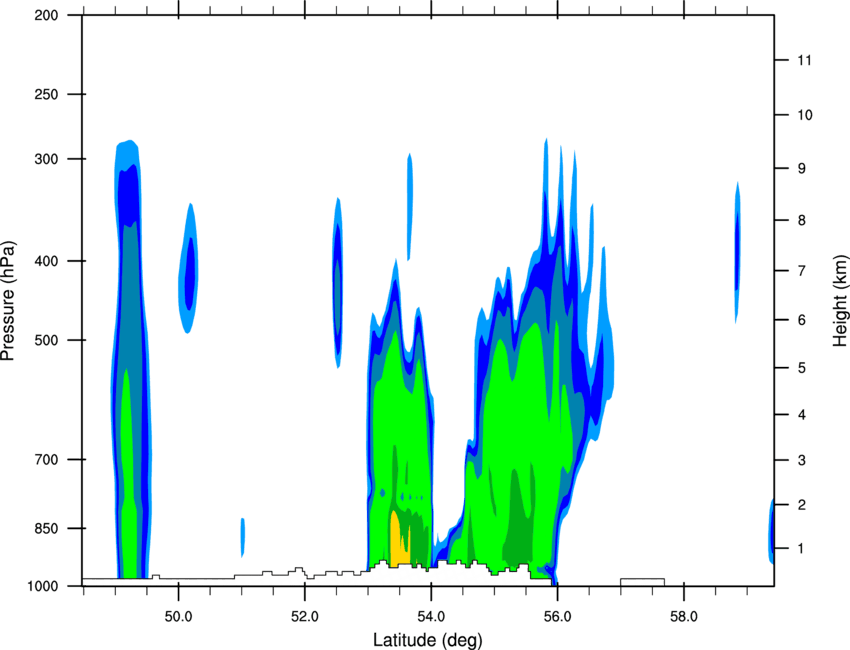Pick the 1 km height label

click(x=801, y=549)
